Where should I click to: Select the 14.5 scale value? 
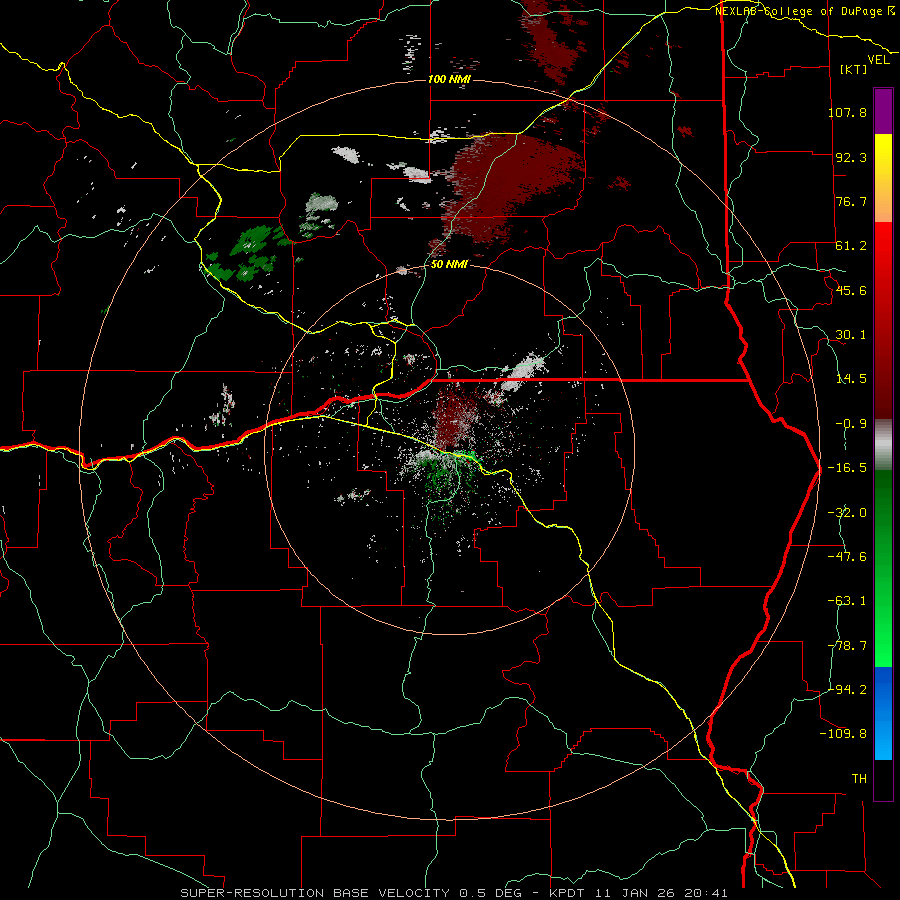point(851,379)
